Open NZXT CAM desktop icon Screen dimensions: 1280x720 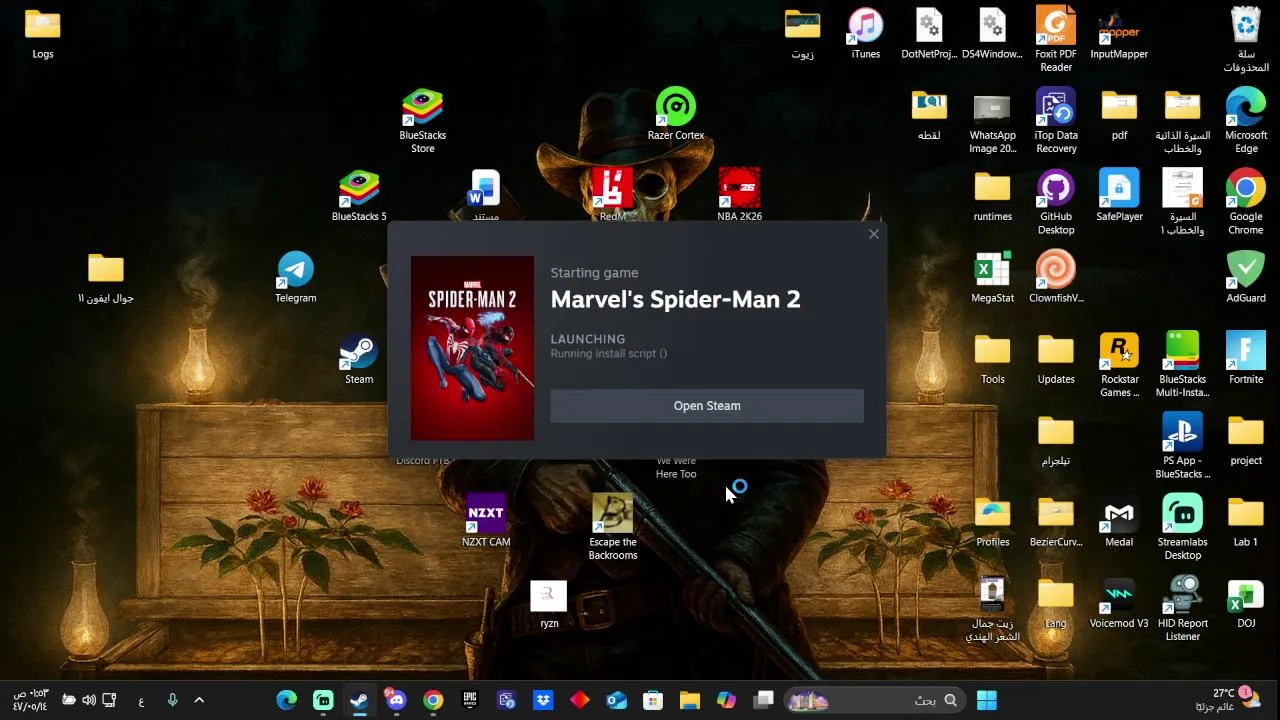tap(486, 521)
